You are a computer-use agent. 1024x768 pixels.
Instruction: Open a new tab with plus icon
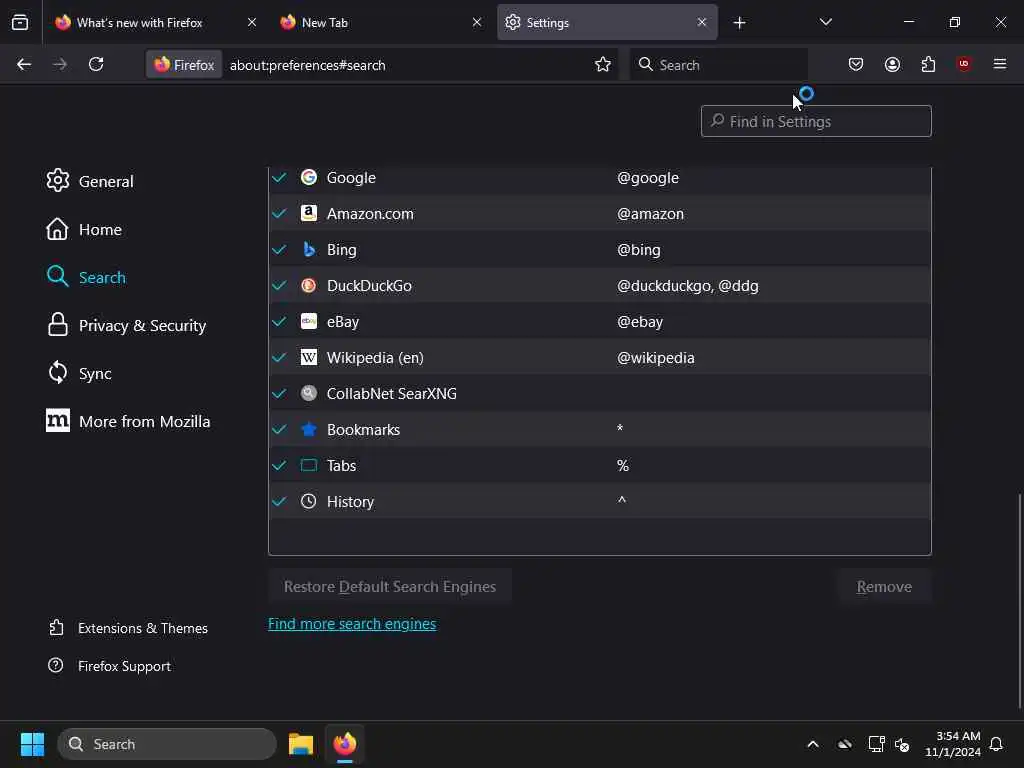click(739, 23)
